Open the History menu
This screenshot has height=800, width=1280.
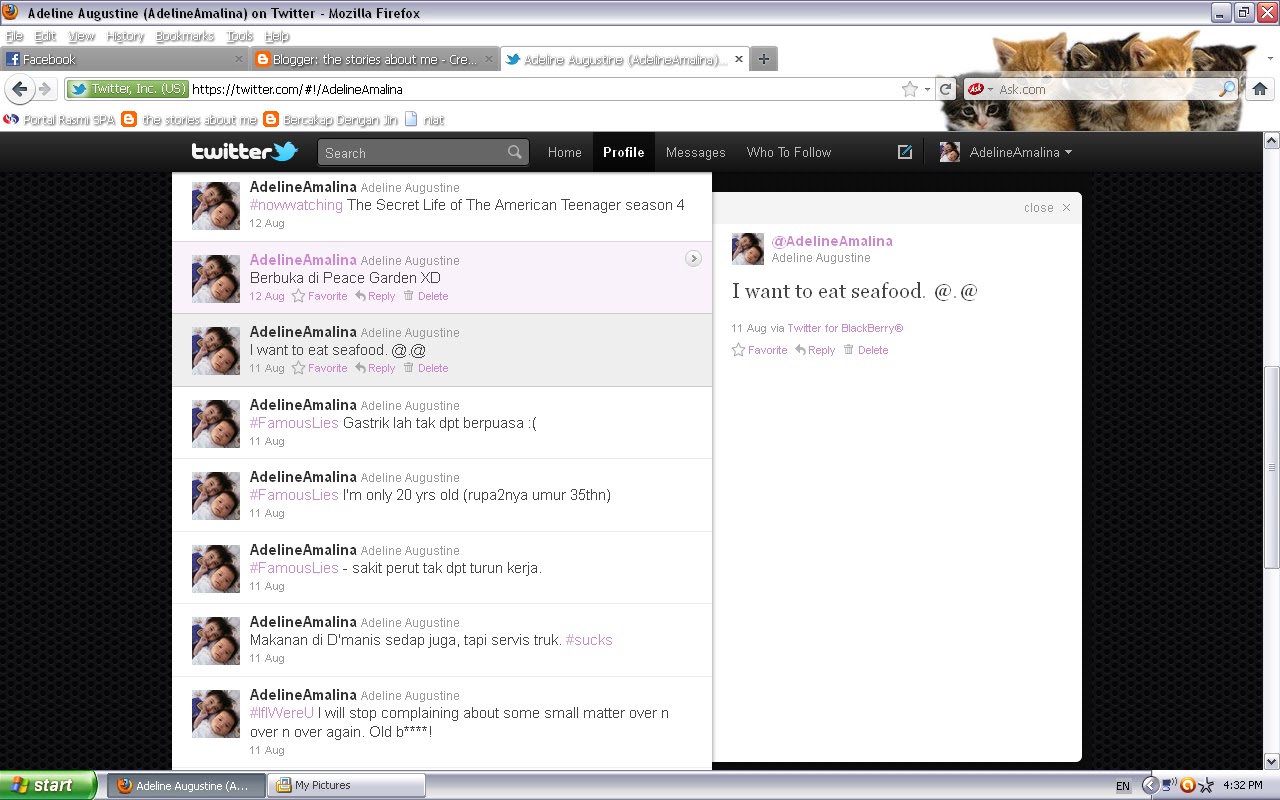[126, 36]
